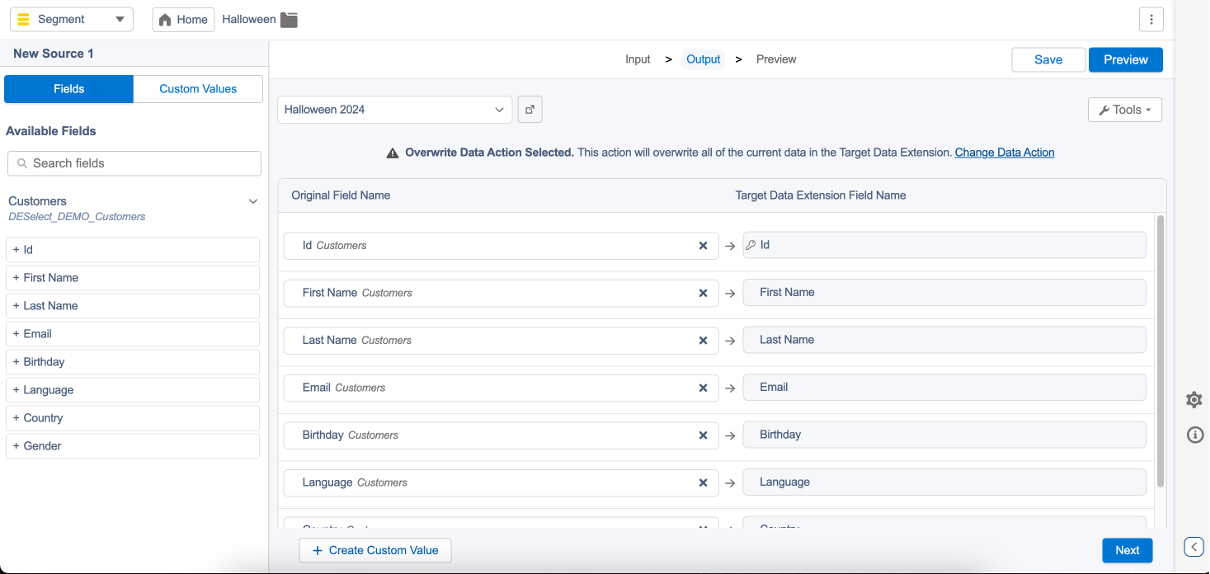Open the external link icon beside Halloween 2024
Viewport: 1210px width, 574px height.
pyautogui.click(x=530, y=110)
